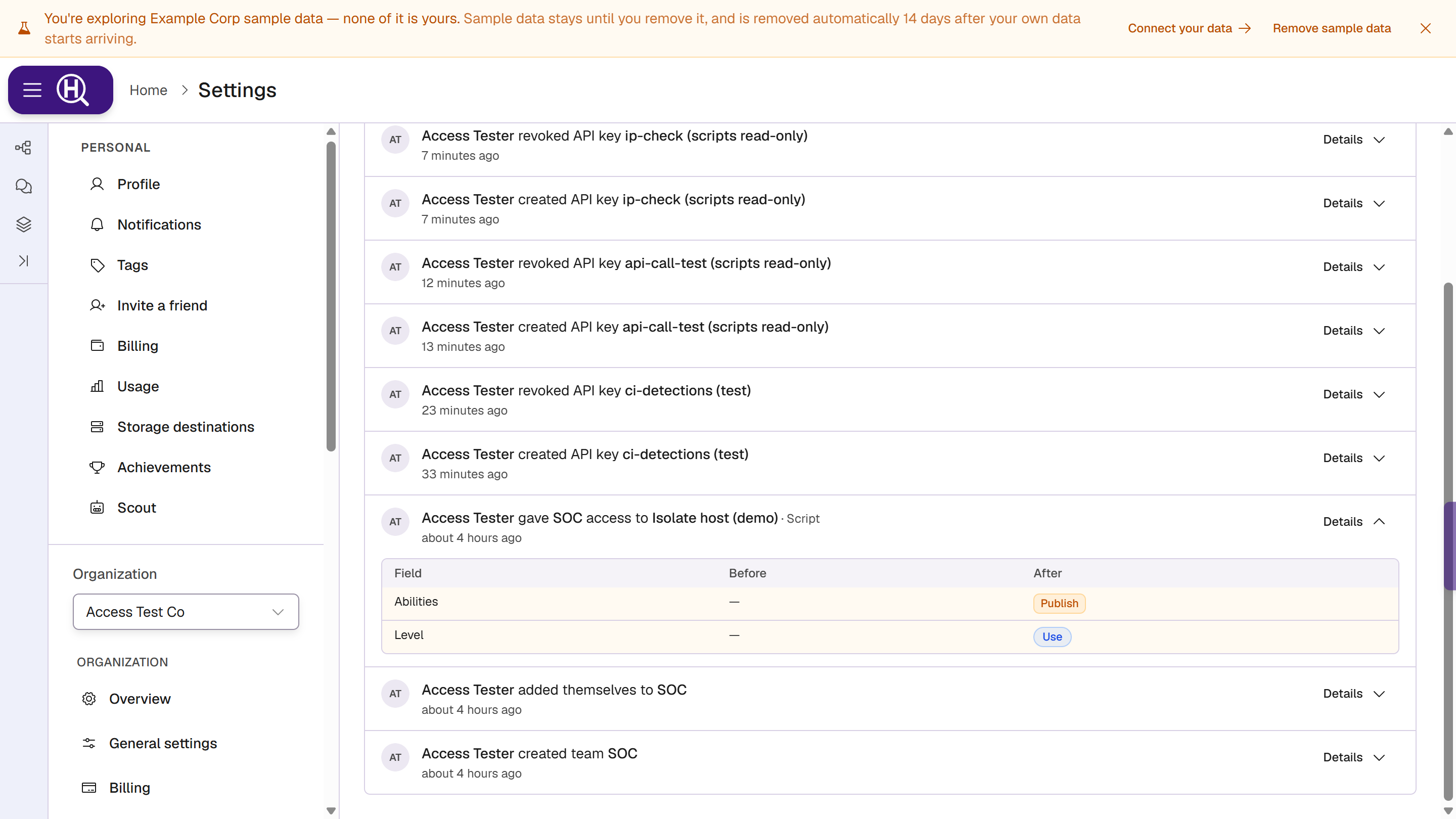Click the sample data flask icon
Screen dimensions: 1456x819
point(24,28)
